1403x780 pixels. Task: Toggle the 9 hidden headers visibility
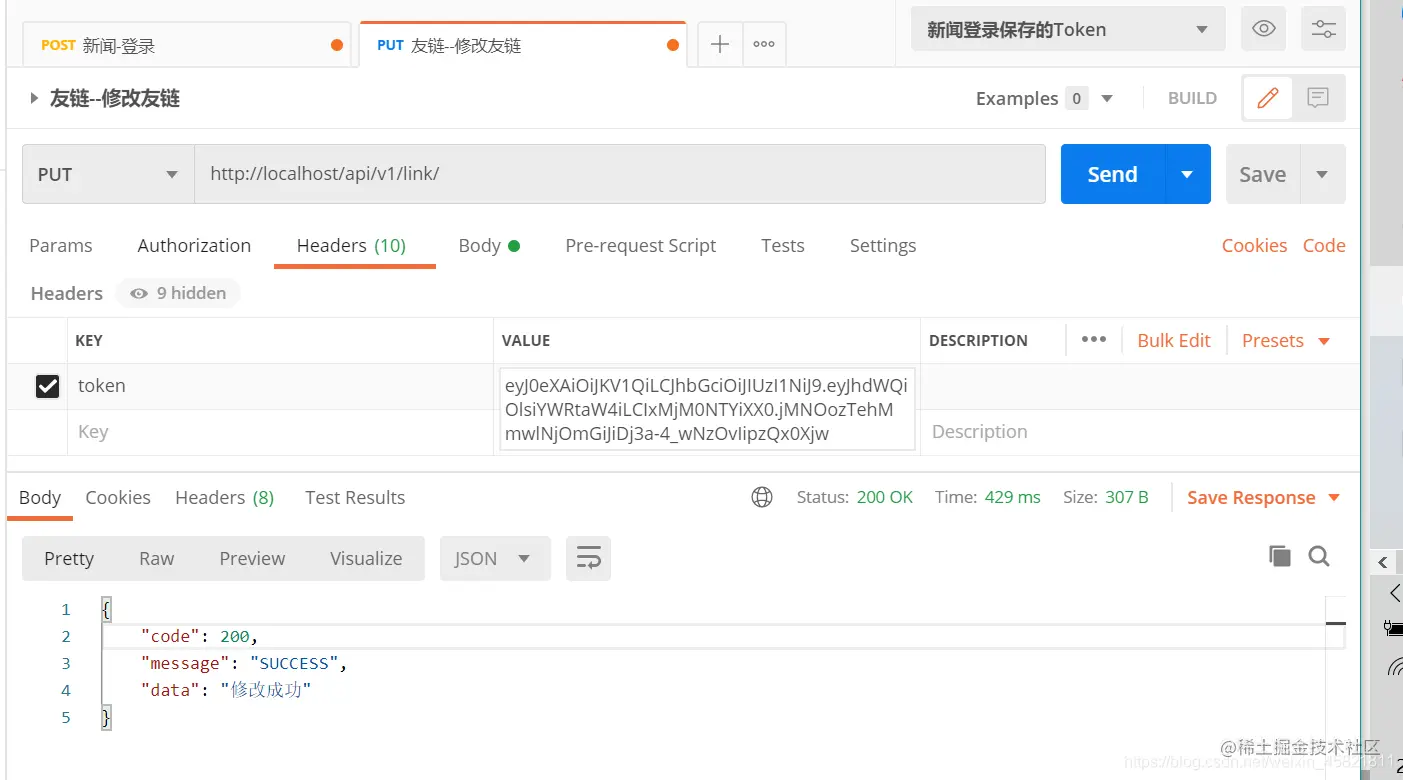tap(178, 293)
